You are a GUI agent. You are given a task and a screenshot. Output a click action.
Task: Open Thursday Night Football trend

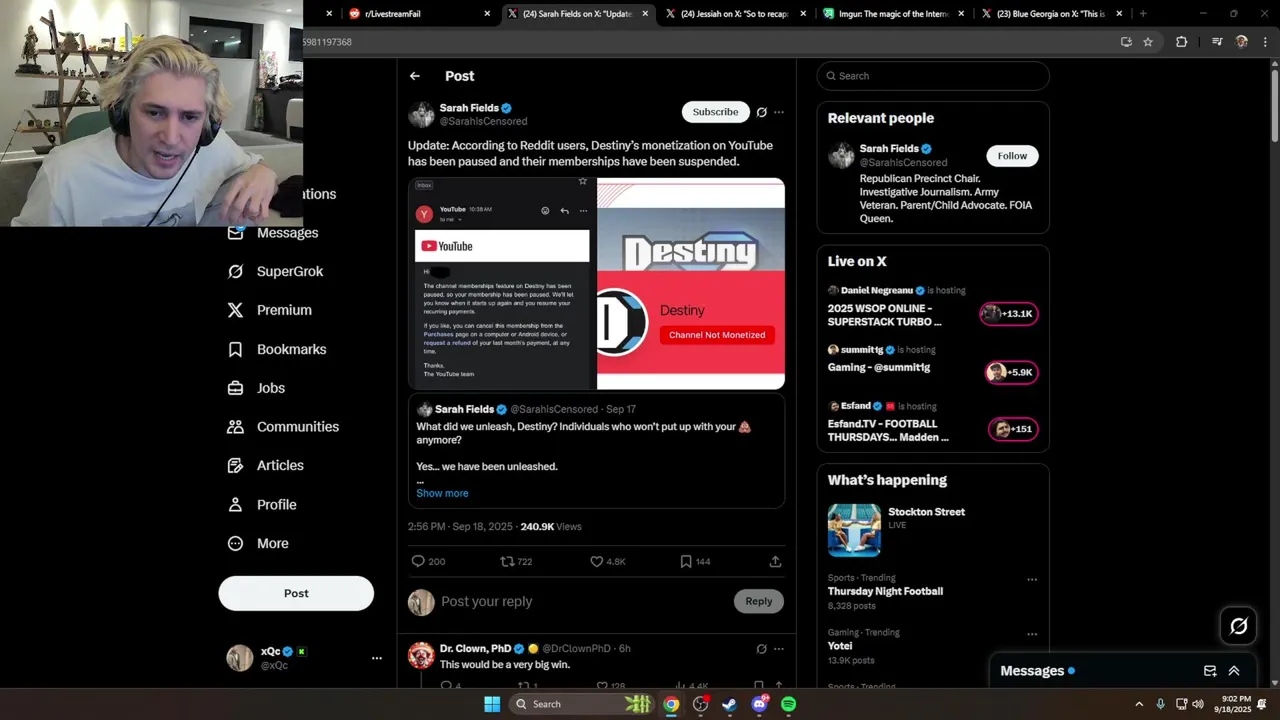coord(885,591)
